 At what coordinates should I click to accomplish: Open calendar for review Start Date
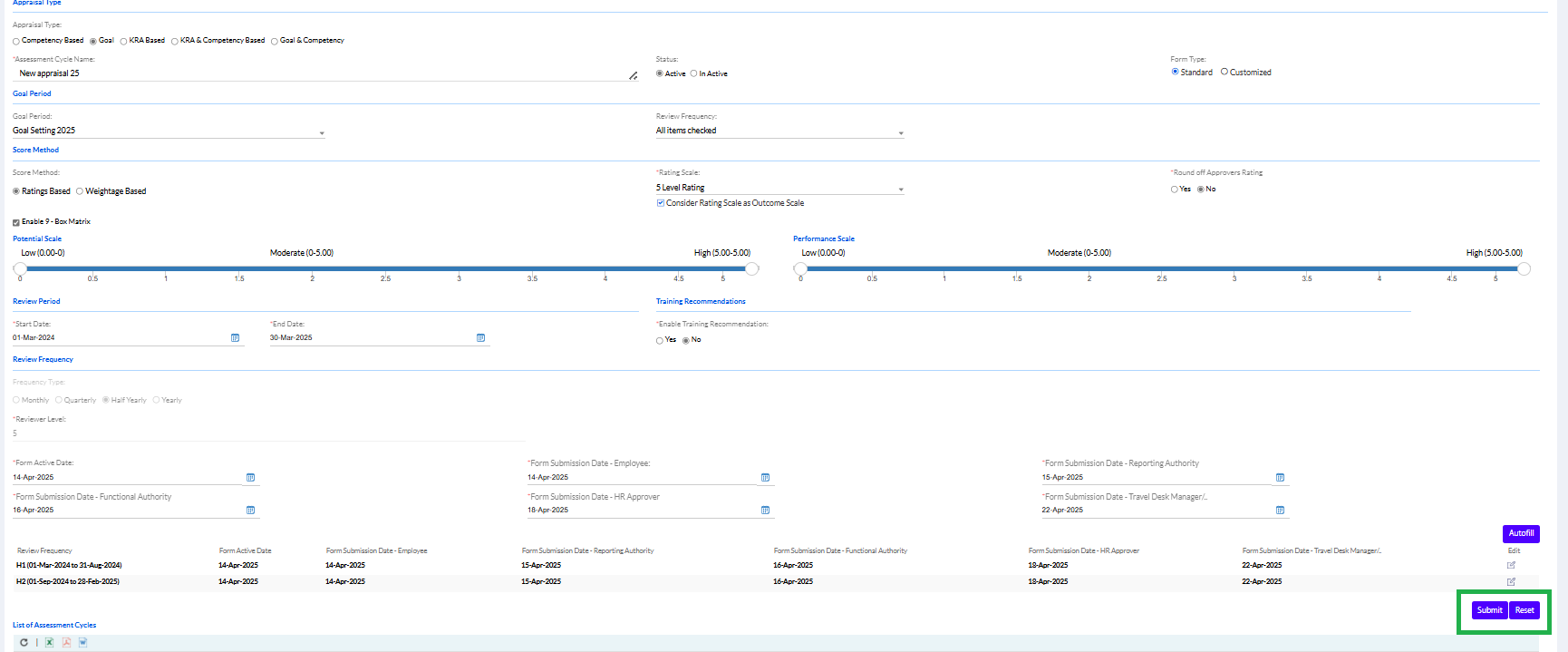point(235,338)
